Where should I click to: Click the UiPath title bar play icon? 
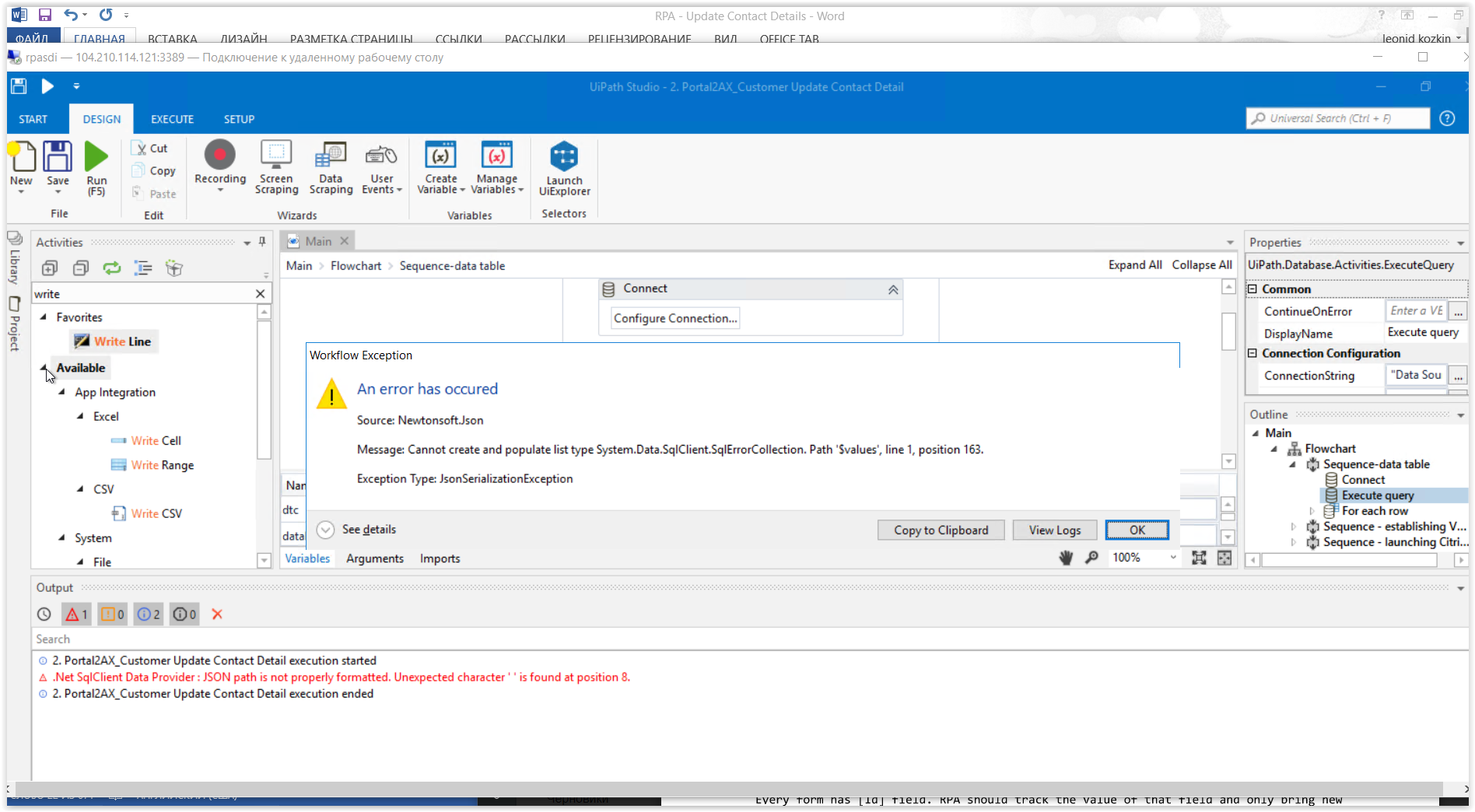47,86
